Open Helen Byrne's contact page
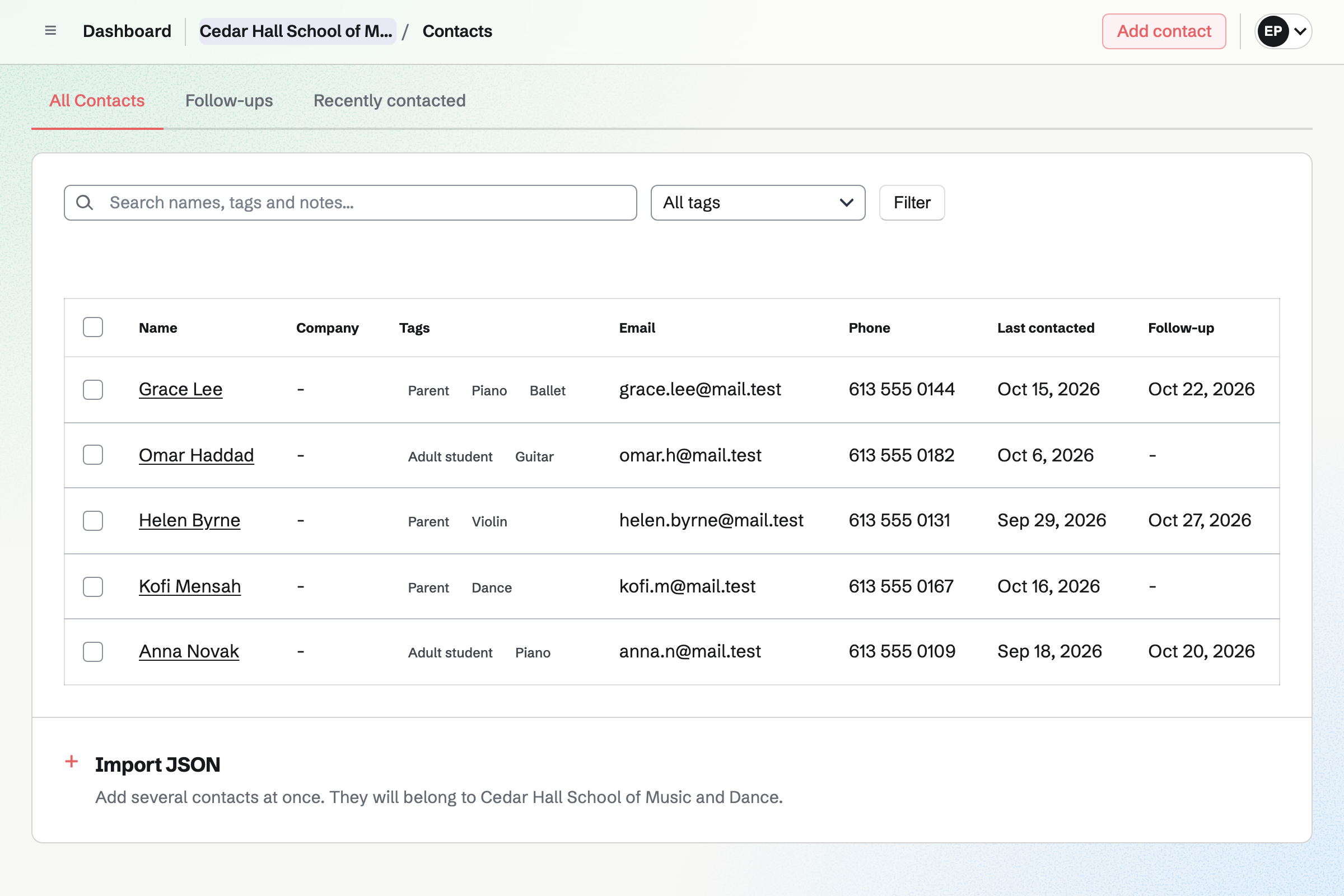 pyautogui.click(x=189, y=520)
